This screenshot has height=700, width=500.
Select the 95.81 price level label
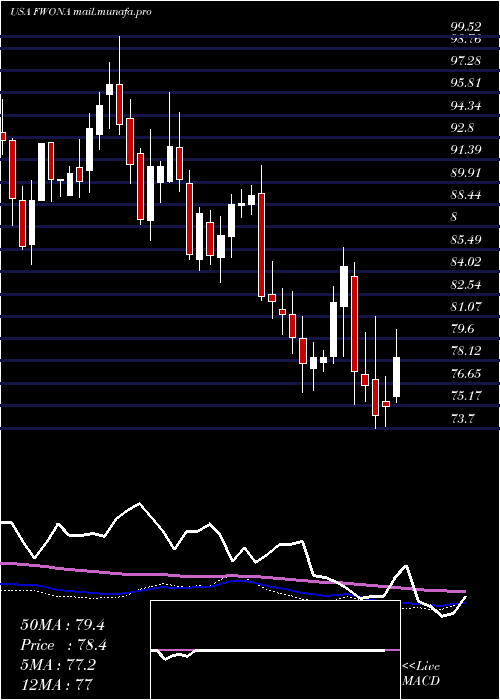click(x=466, y=83)
